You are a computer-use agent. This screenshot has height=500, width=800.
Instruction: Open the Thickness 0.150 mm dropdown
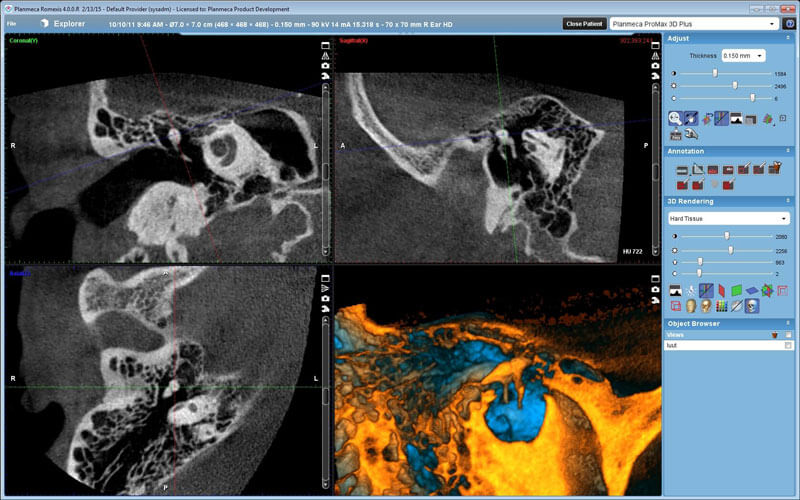point(743,56)
